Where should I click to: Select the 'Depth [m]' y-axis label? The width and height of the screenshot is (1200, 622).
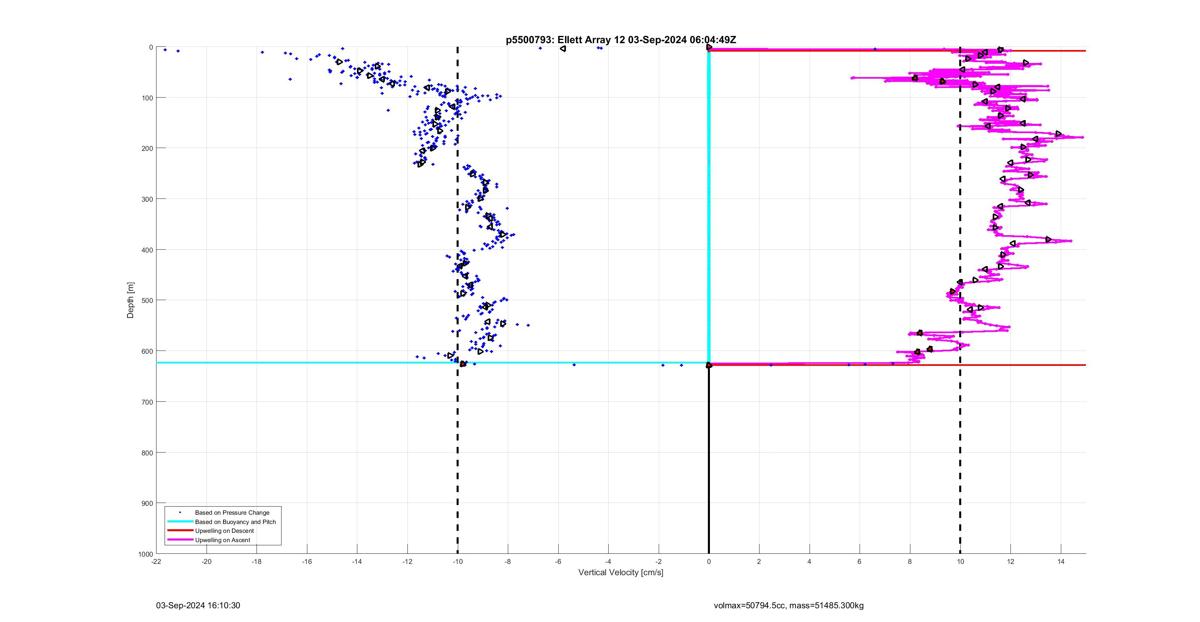point(131,300)
